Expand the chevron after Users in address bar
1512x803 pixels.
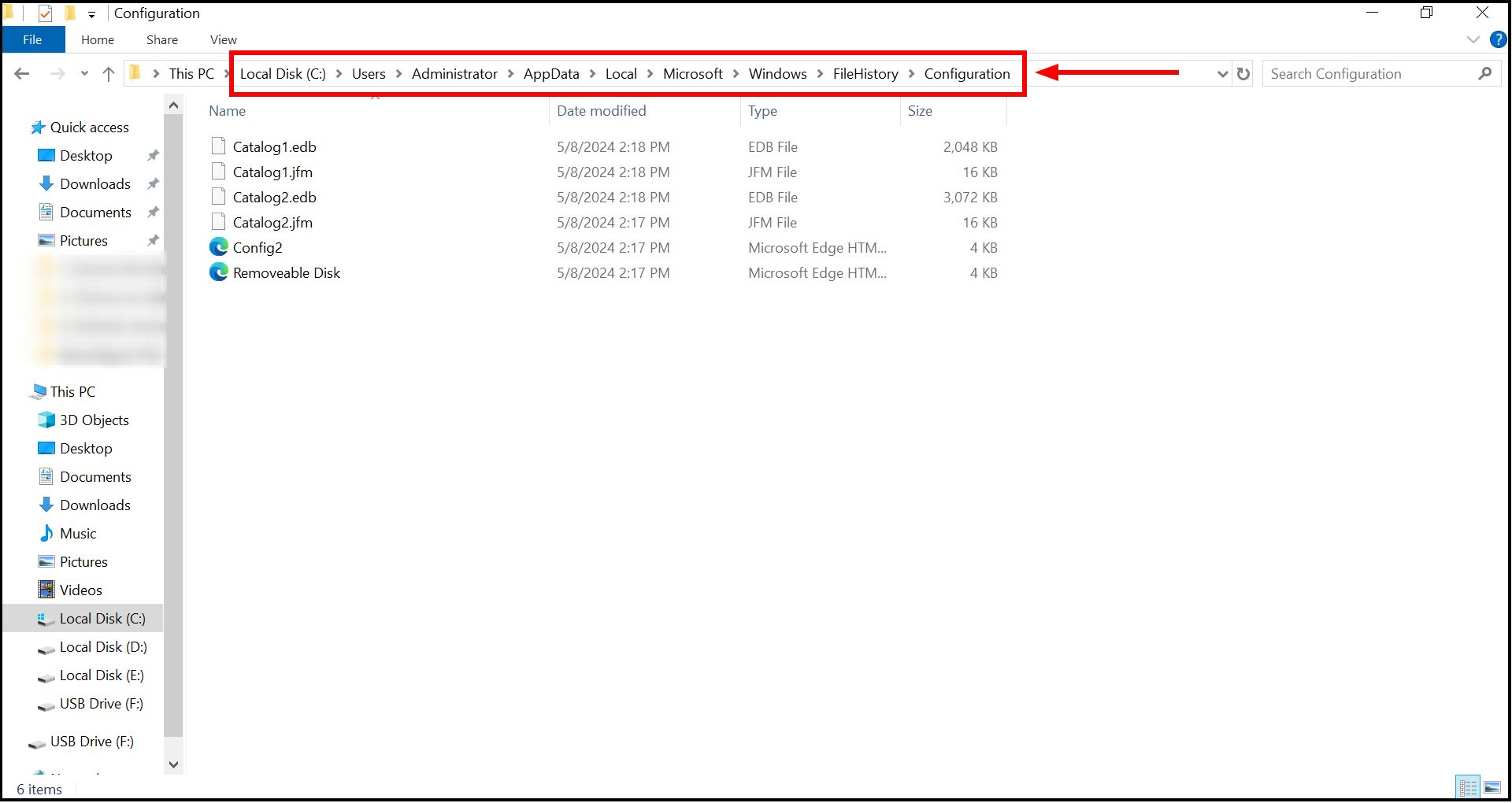[398, 73]
